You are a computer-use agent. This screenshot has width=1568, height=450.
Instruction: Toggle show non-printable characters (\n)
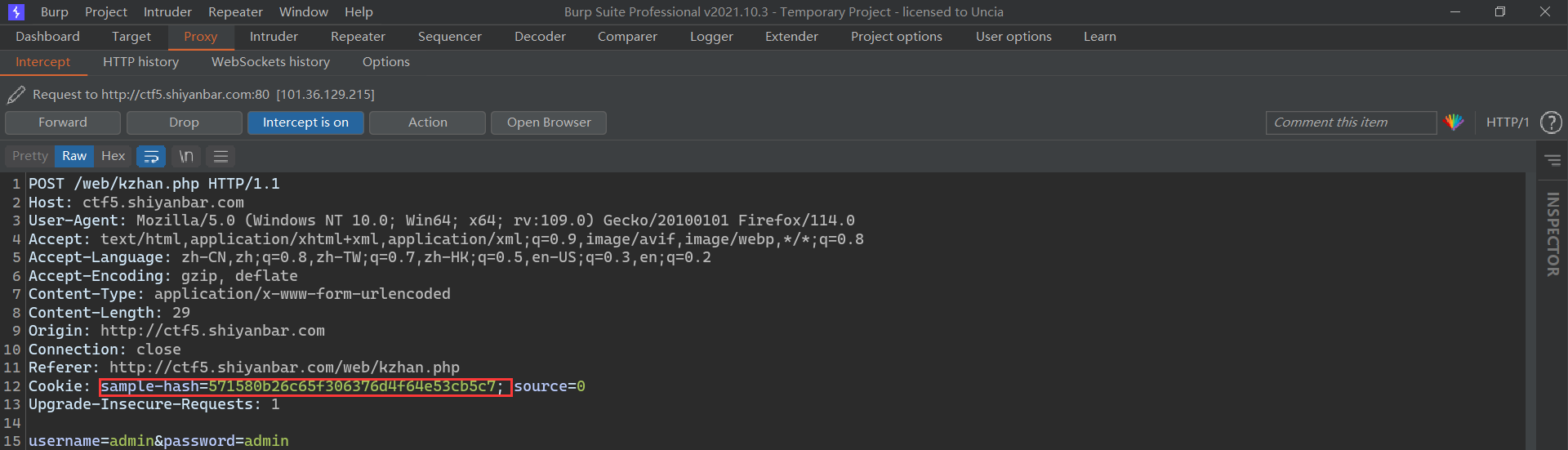click(x=186, y=156)
